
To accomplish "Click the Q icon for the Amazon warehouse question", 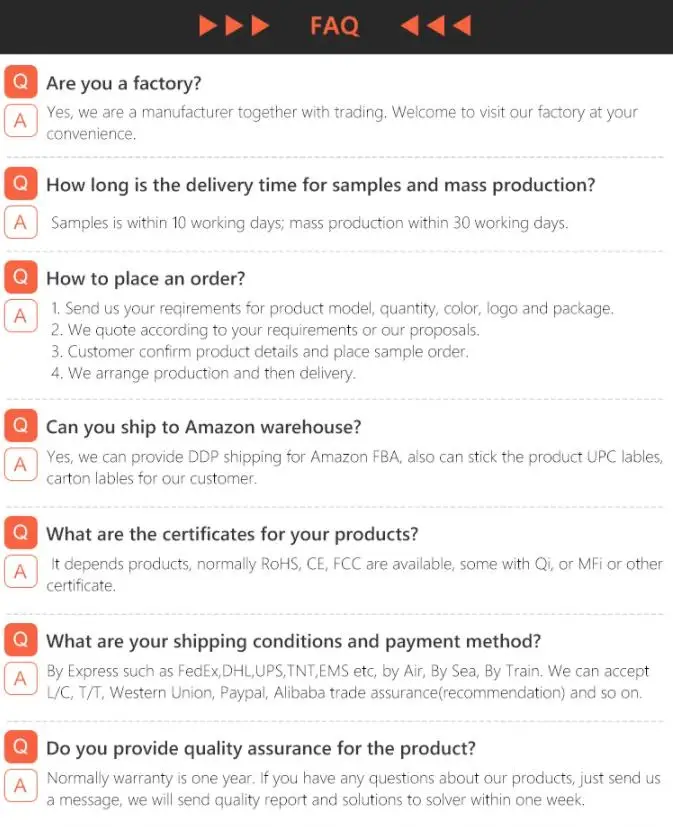I will 20,426.
